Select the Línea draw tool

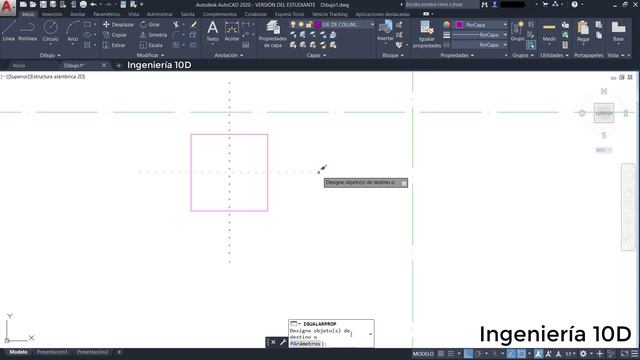coord(9,31)
